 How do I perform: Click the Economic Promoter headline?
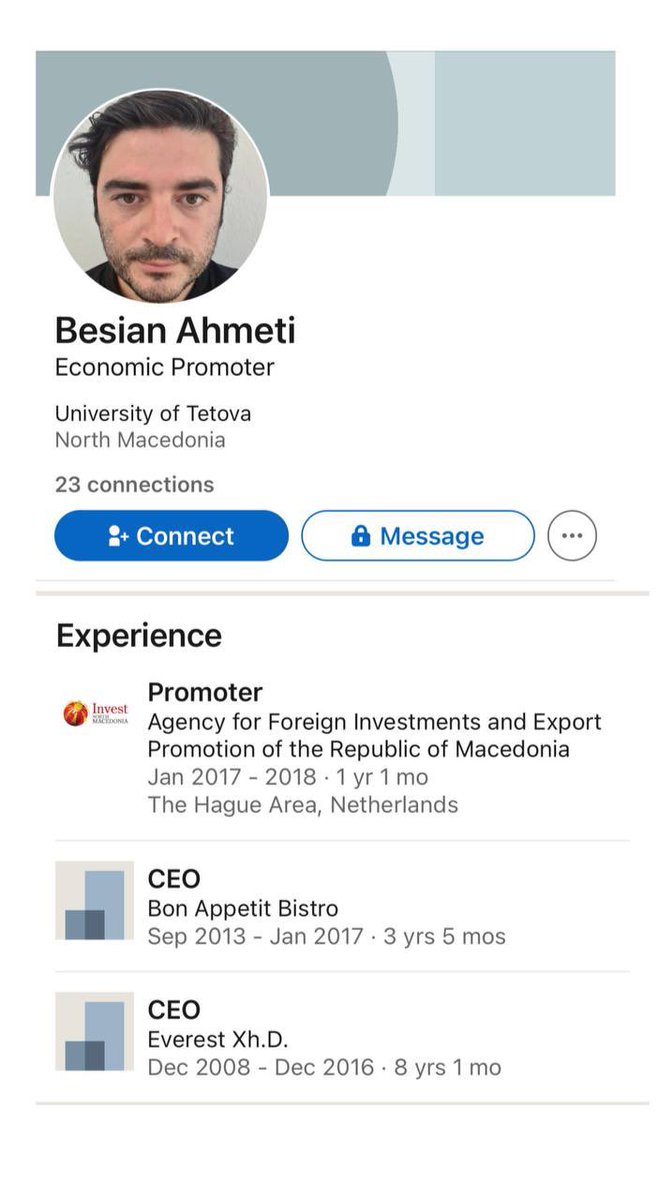(x=164, y=367)
